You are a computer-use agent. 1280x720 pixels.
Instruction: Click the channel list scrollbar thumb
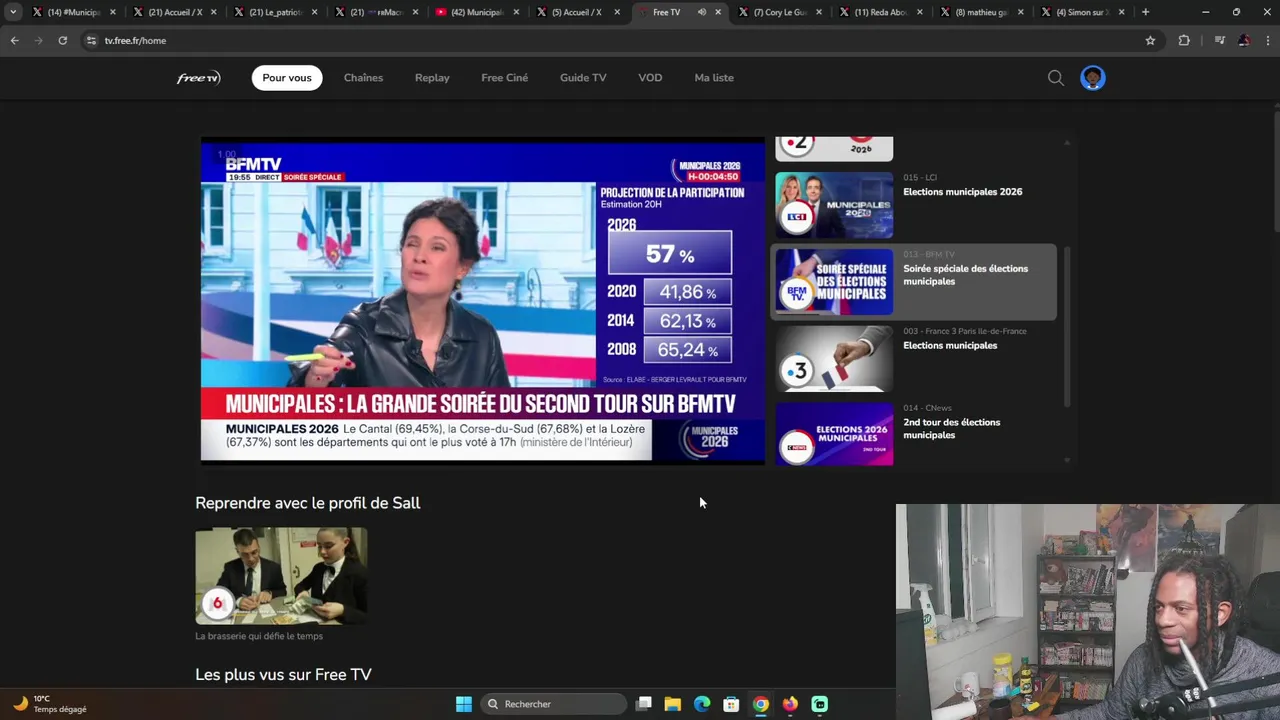tap(1067, 325)
